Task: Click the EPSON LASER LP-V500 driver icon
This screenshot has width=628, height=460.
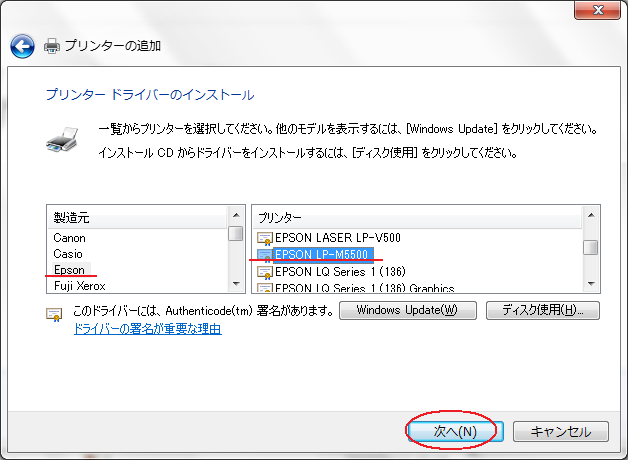Action: tap(265, 238)
